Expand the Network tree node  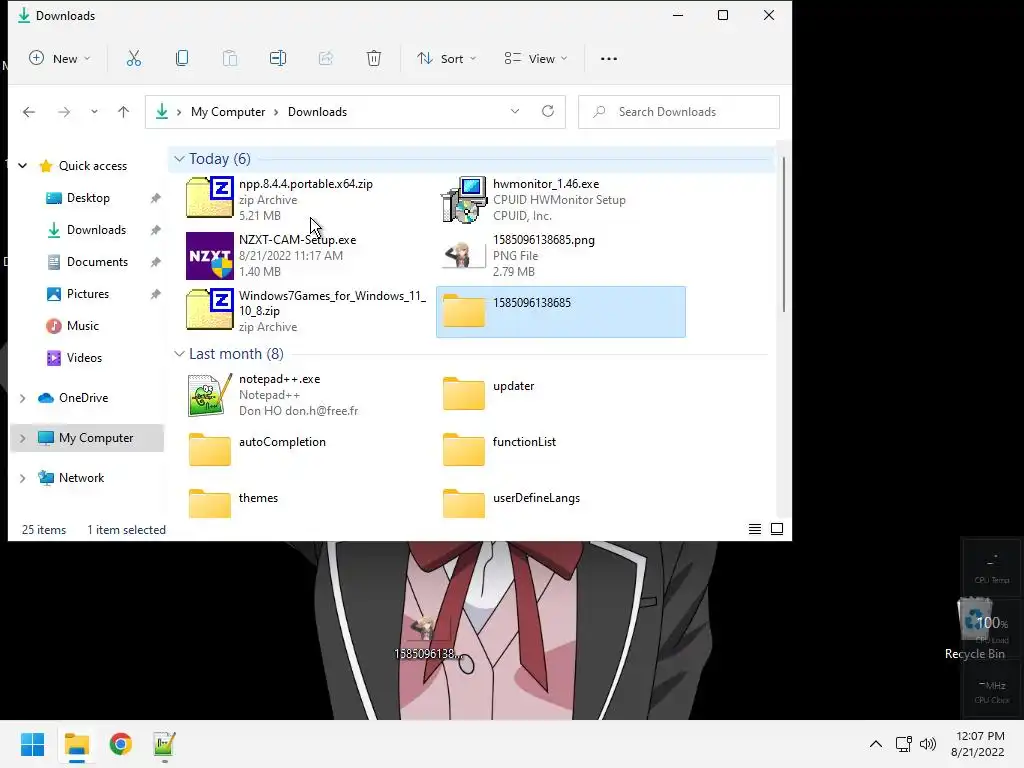coord(22,478)
